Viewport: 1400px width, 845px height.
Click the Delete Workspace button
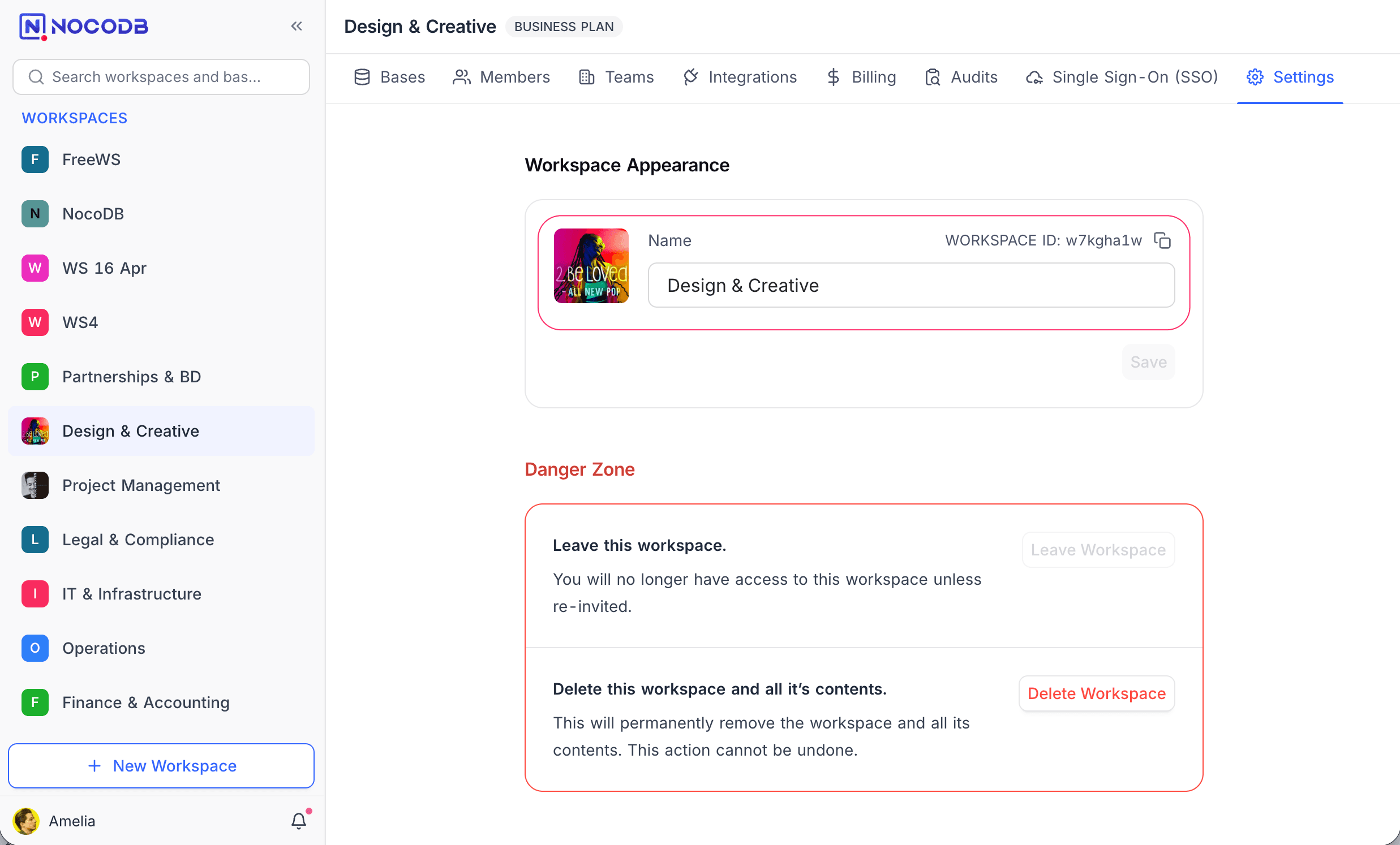click(1096, 693)
